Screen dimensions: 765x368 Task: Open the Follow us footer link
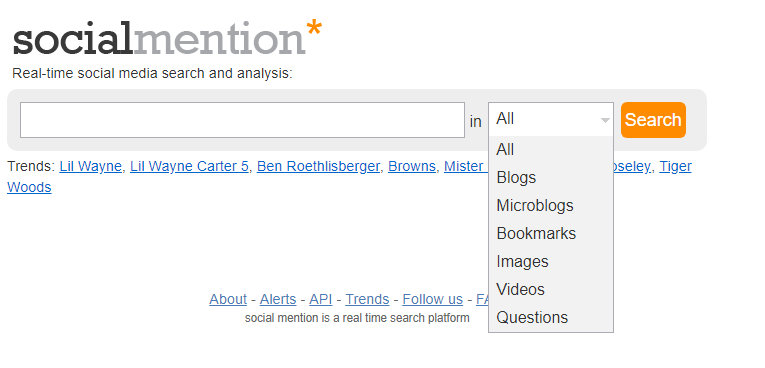point(432,299)
